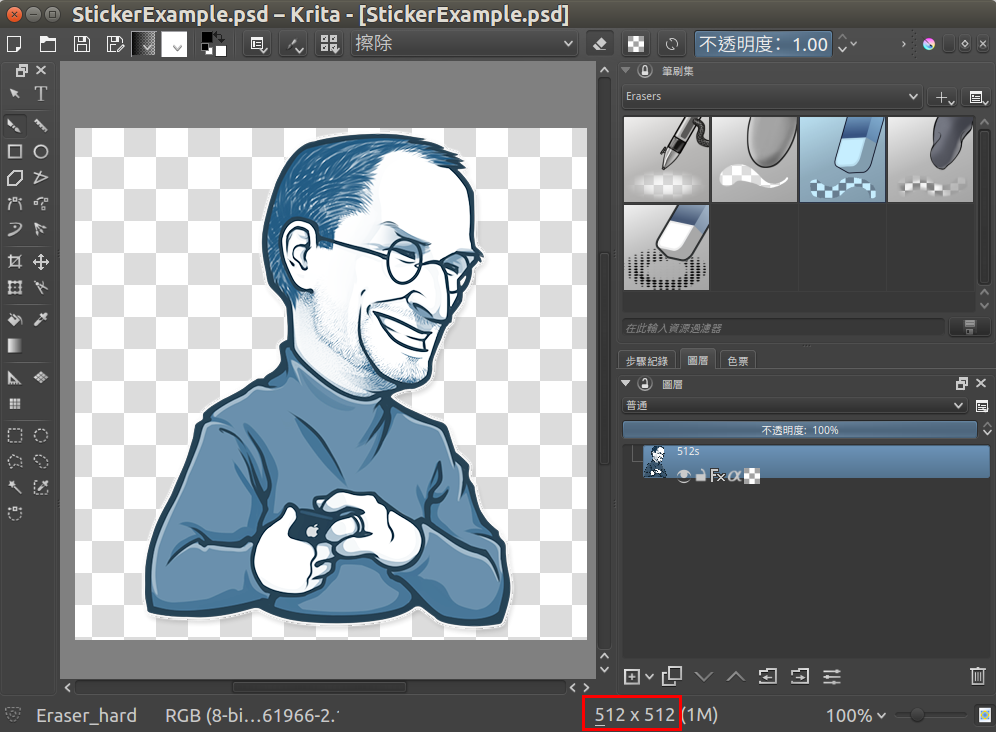The width and height of the screenshot is (996, 732).
Task: Pick the Color Sampler eyedropper tool
Action: [41, 320]
